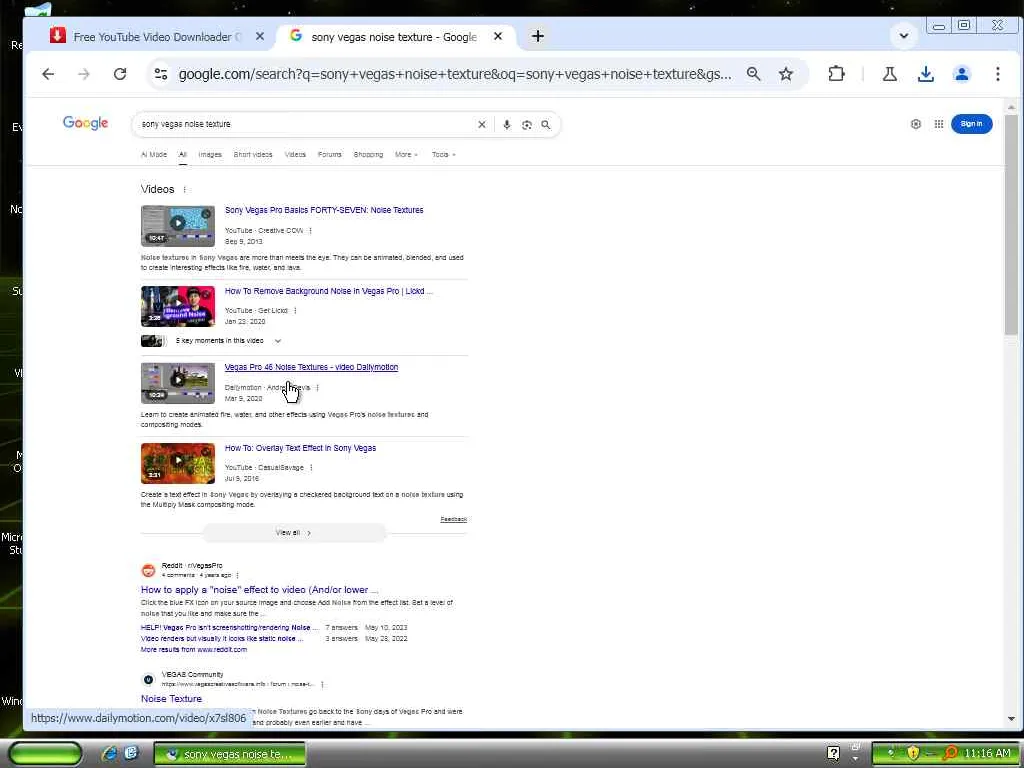Click the security shield tray icon

[913, 754]
